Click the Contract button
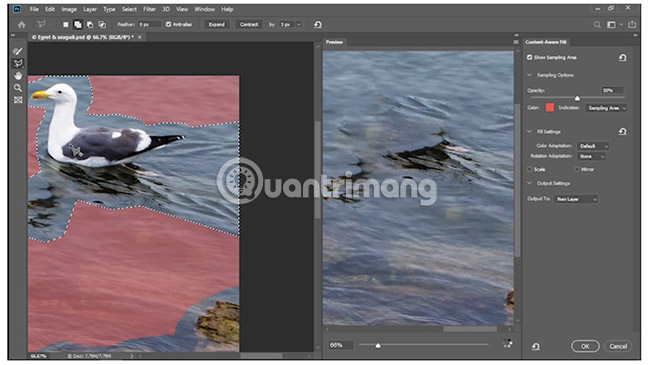The image size is (650, 365). tap(249, 24)
